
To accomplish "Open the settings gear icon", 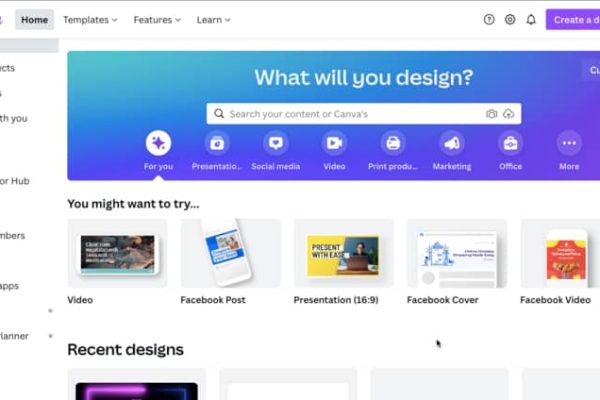I will tap(510, 20).
